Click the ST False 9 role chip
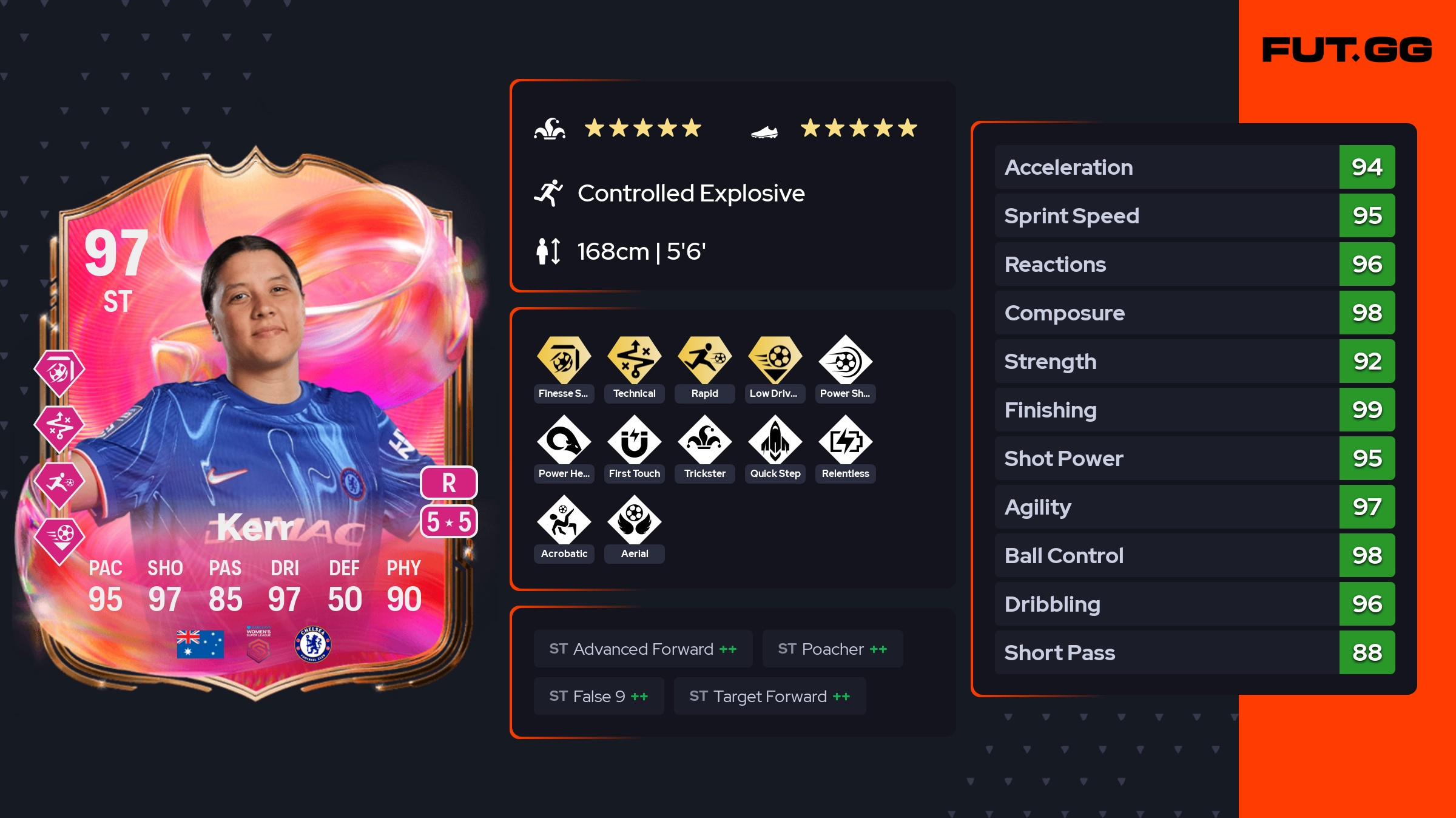 pyautogui.click(x=599, y=696)
